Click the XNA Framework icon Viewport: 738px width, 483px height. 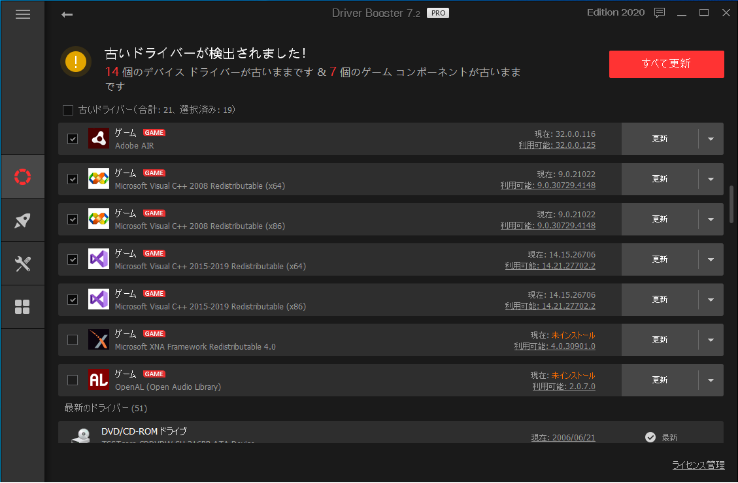click(x=98, y=339)
